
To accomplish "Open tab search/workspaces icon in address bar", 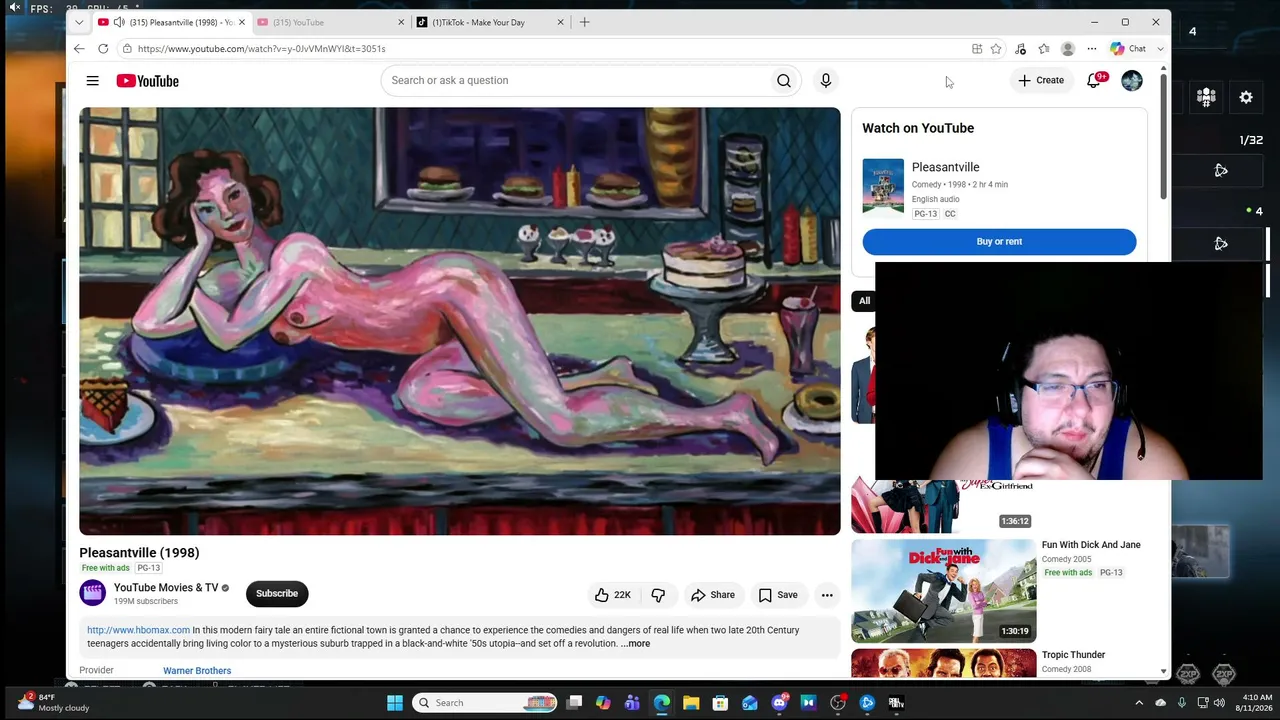I will [x=977, y=48].
